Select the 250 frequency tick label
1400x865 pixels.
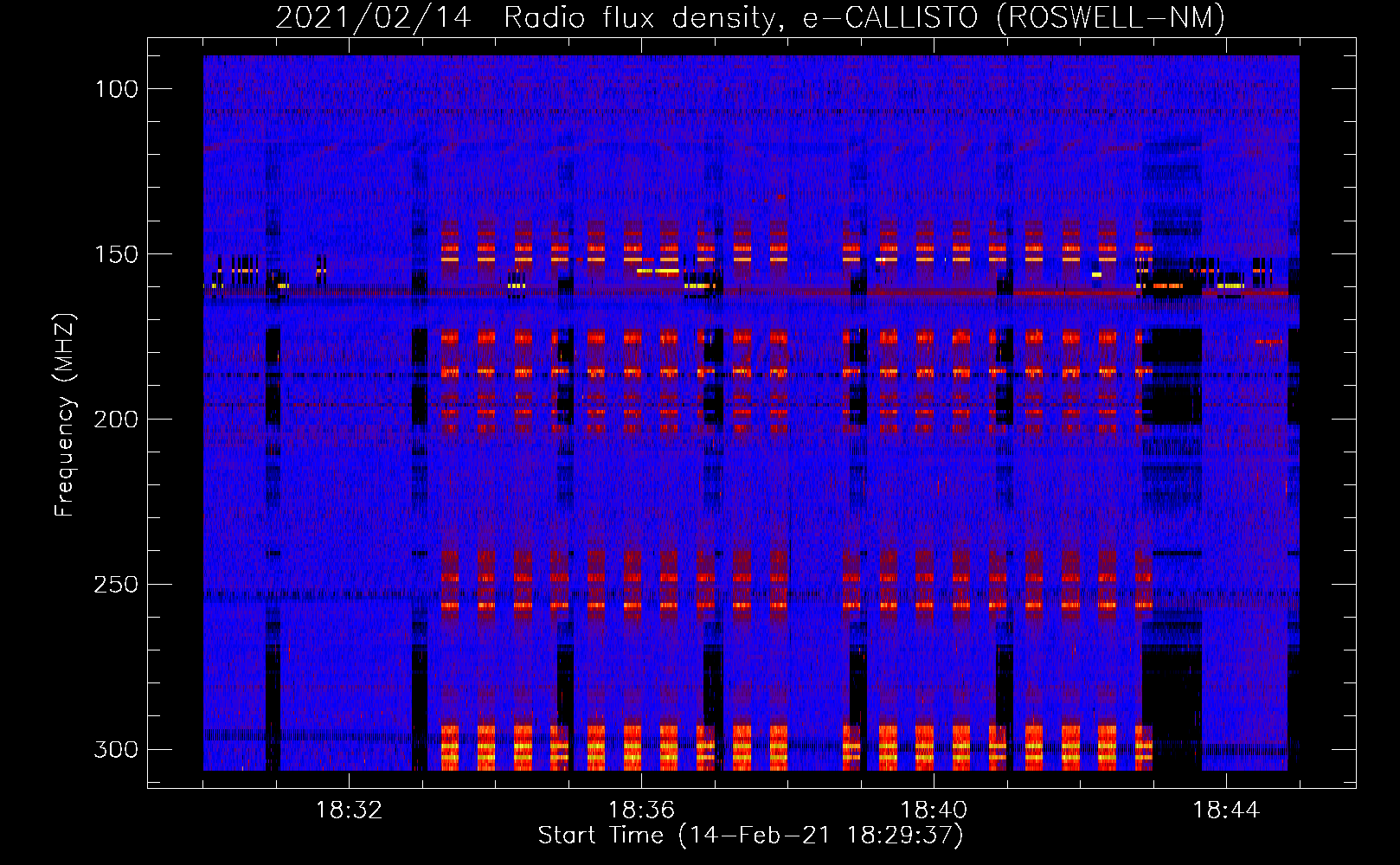[x=116, y=585]
